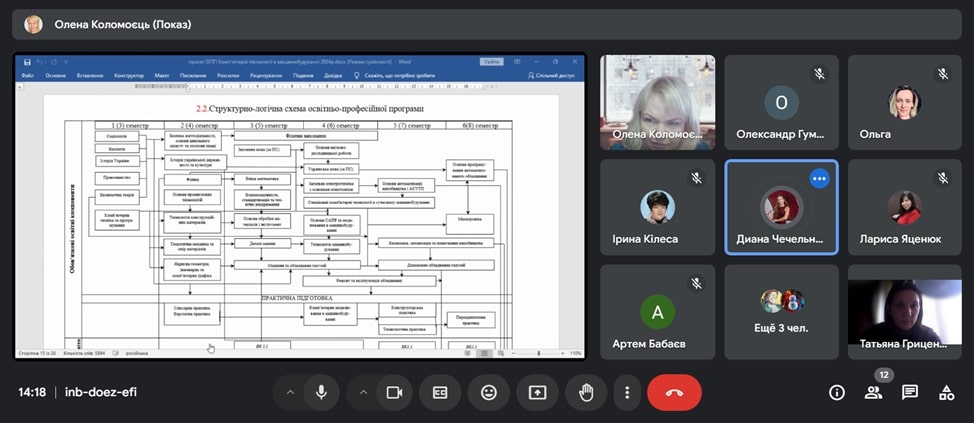Image resolution: width=974 pixels, height=423 pixels.
Task: Raise hand using the hand icon
Action: 586,393
